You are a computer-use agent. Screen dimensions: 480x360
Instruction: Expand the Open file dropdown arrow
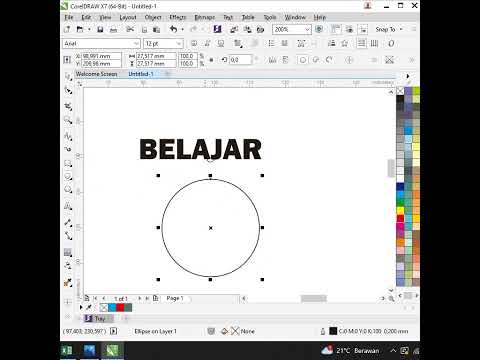pyautogui.click(x=89, y=29)
